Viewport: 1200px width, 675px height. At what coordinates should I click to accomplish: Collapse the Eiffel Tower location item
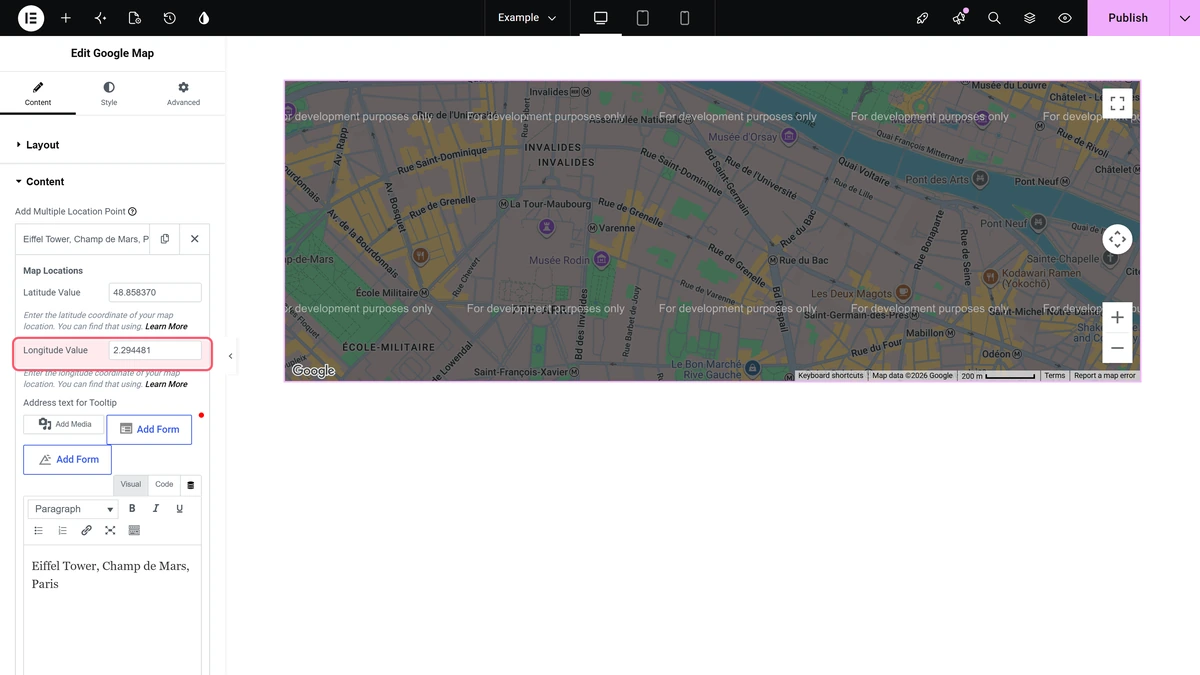pyautogui.click(x=85, y=239)
